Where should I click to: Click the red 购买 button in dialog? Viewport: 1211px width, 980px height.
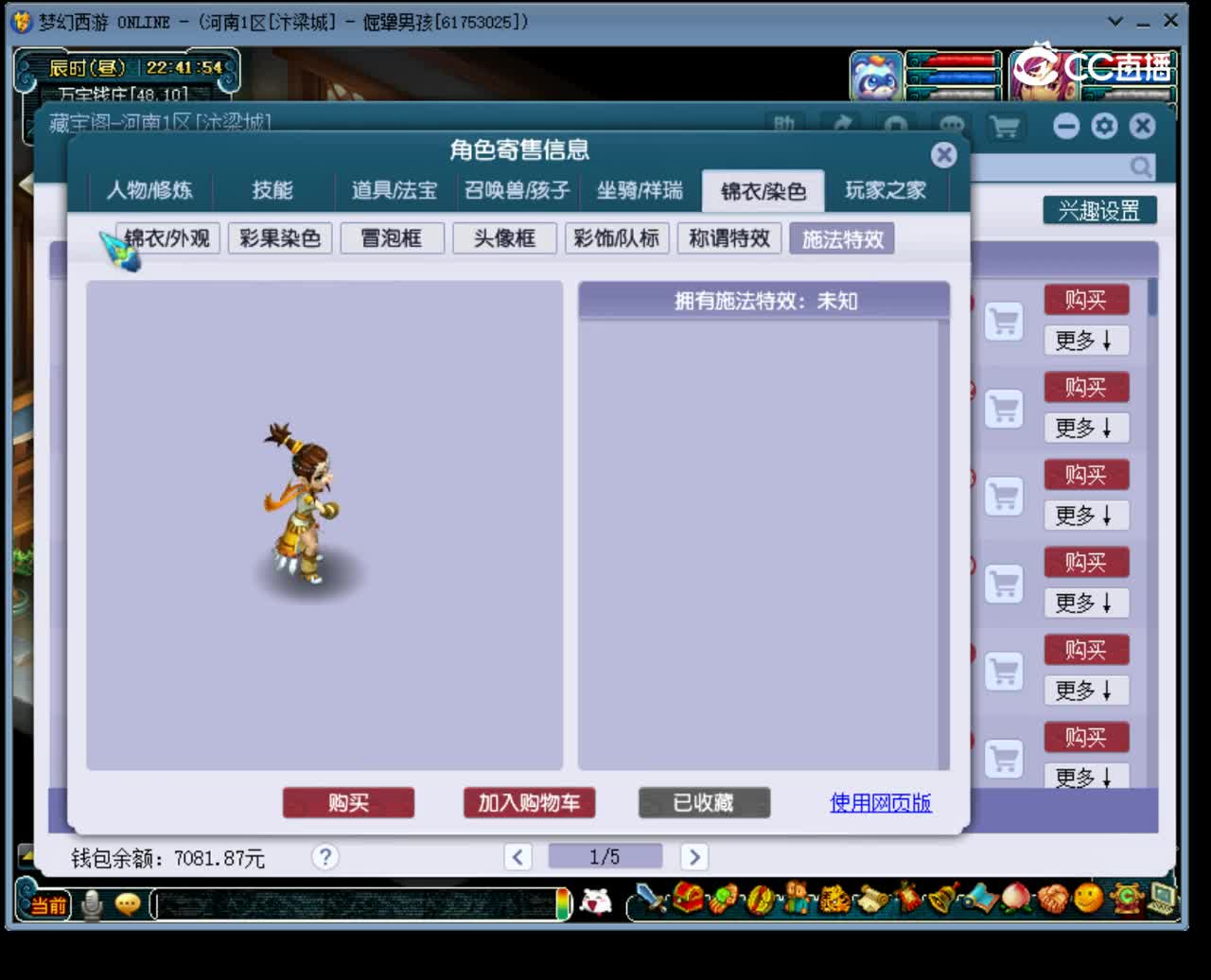pos(348,803)
